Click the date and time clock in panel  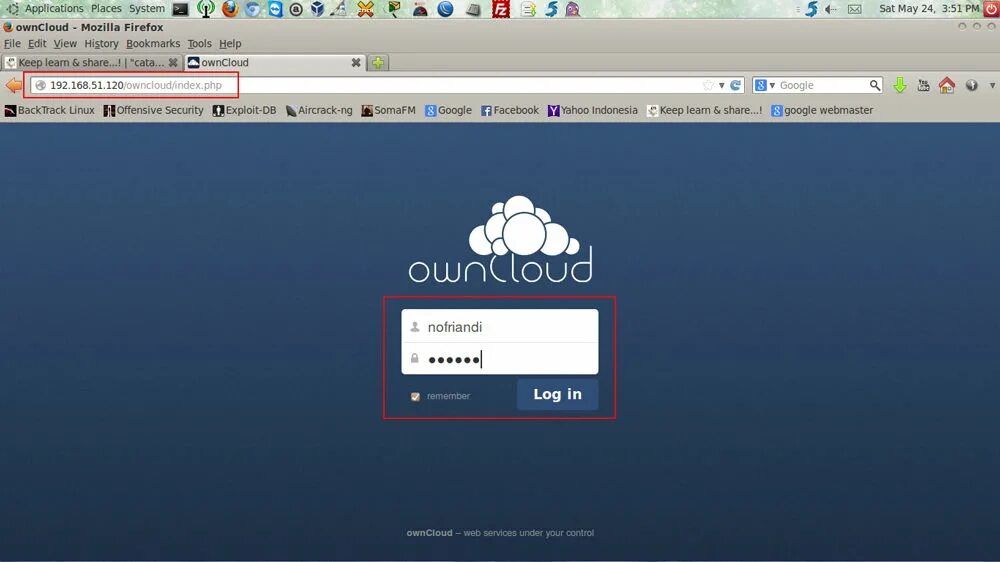point(929,8)
